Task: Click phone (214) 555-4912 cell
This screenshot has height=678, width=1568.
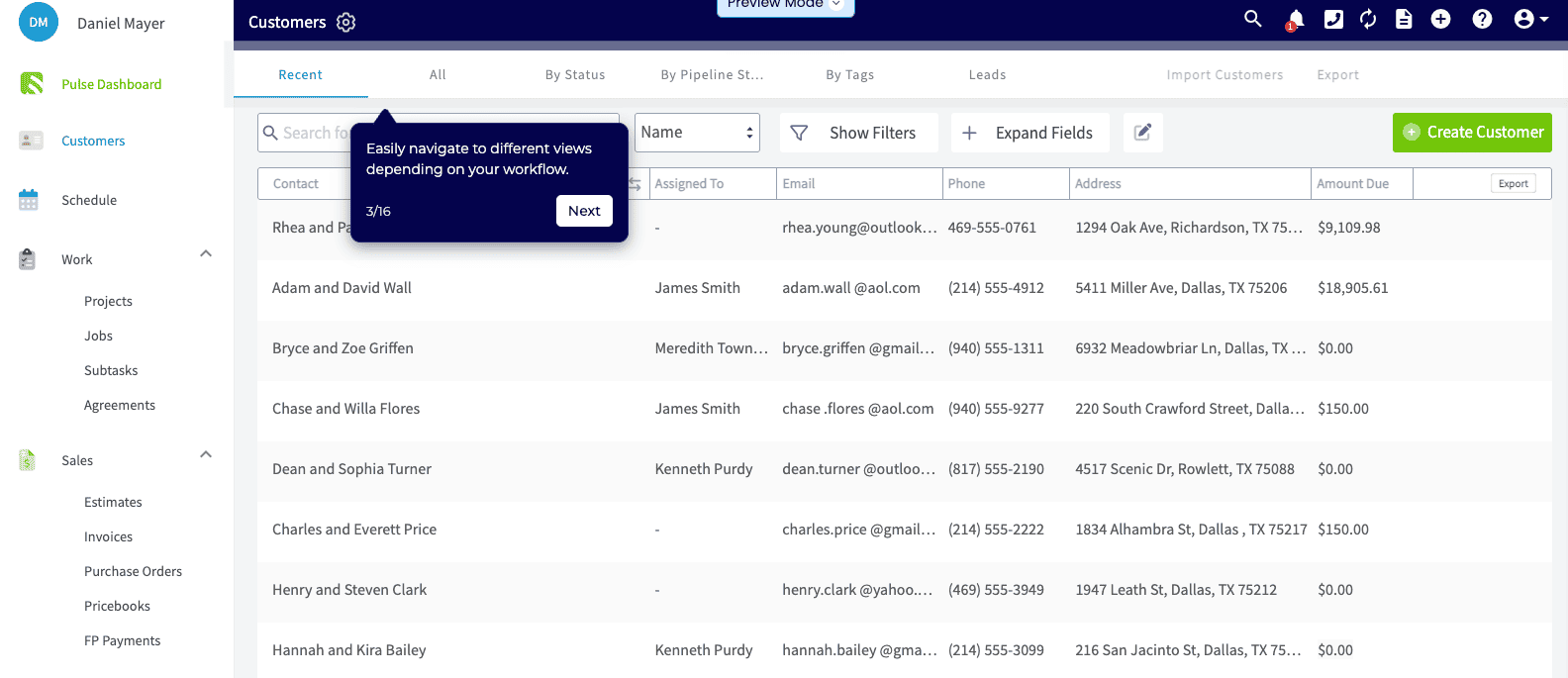Action: tap(996, 288)
